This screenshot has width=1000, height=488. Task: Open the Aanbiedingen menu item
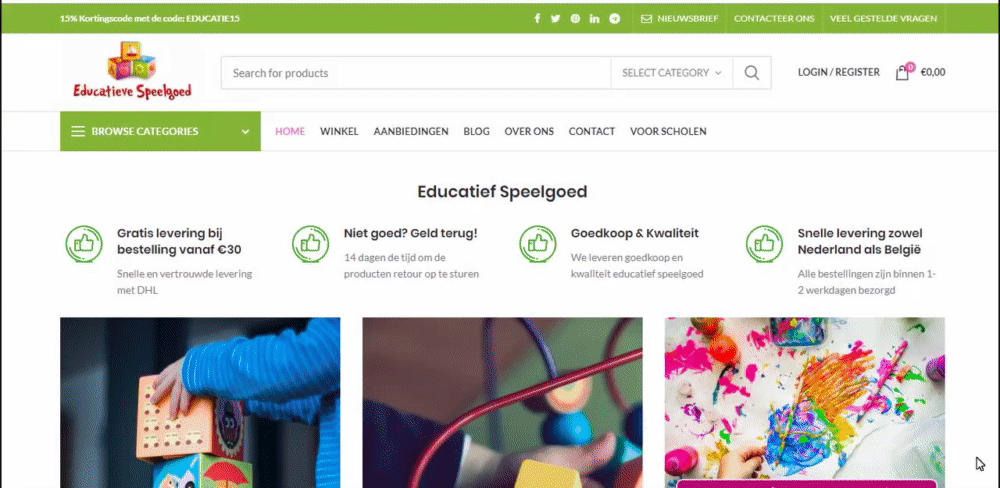click(411, 131)
